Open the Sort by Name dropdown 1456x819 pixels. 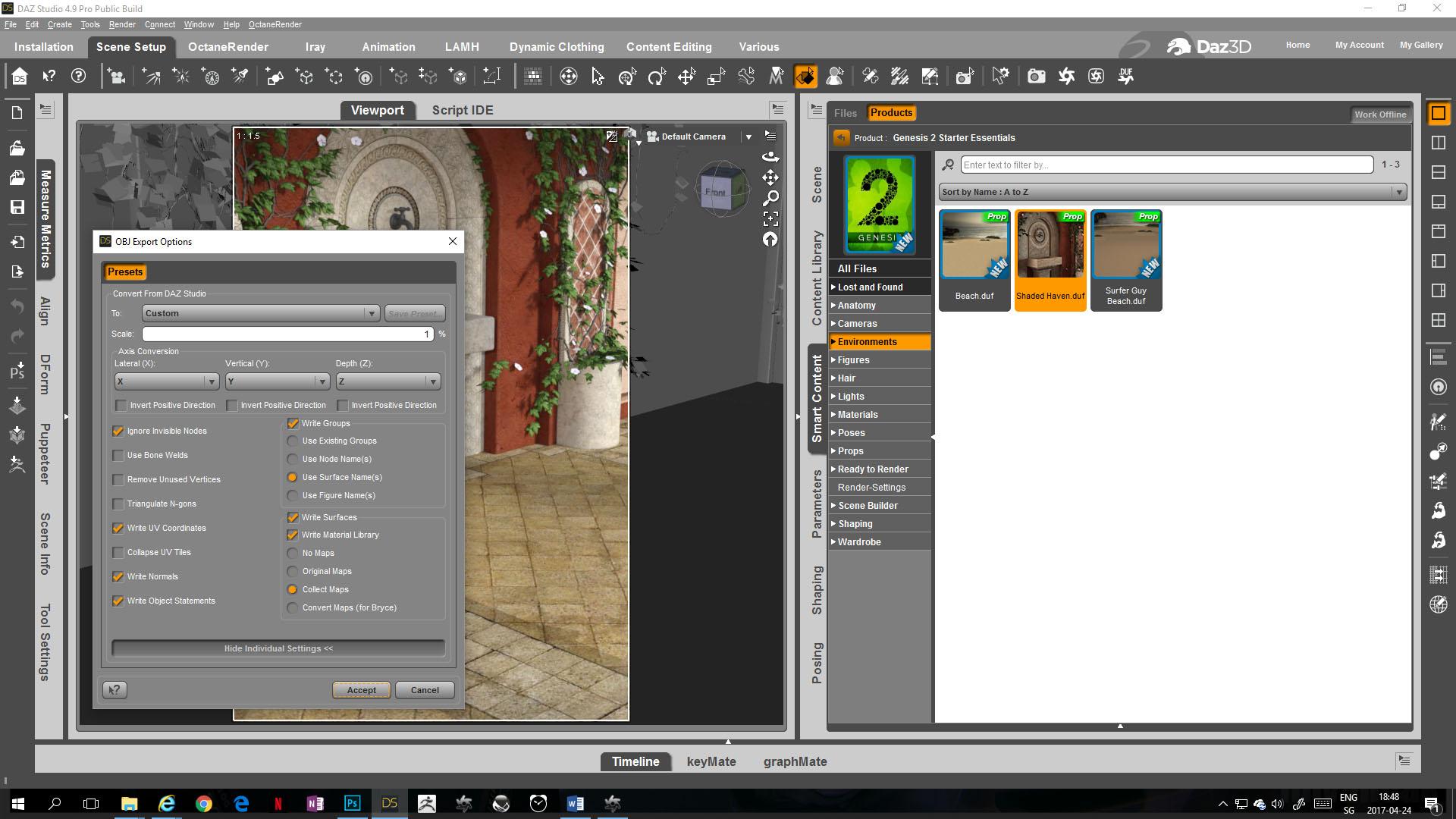click(1172, 192)
